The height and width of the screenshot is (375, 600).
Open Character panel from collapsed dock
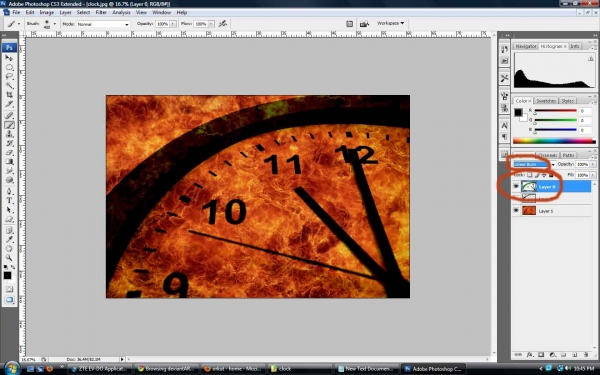(504, 126)
